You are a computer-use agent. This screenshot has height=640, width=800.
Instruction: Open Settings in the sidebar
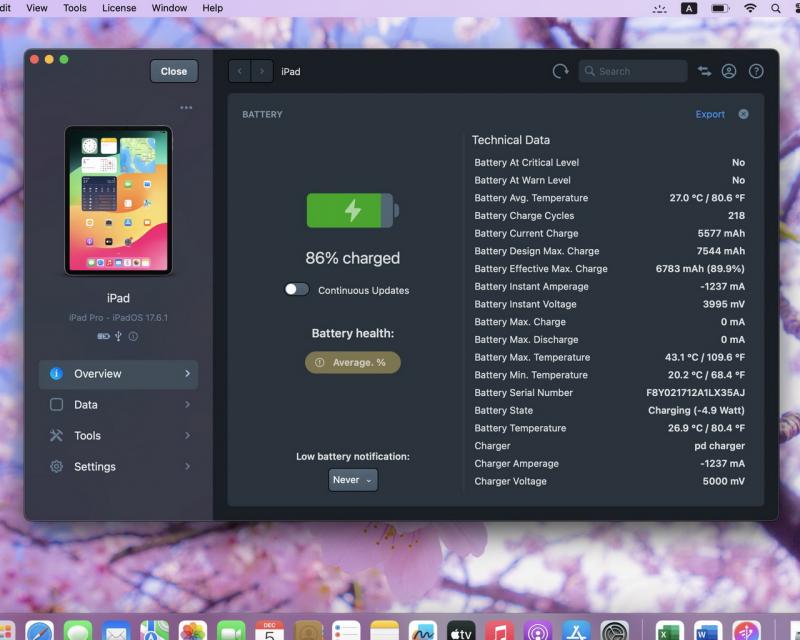coord(118,467)
